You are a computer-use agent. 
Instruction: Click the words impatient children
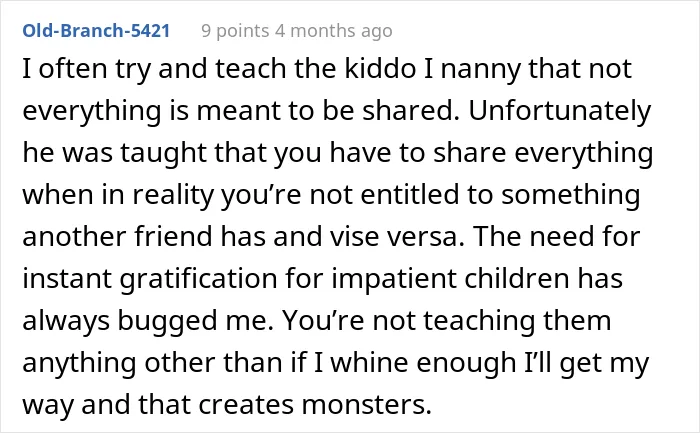[450, 279]
